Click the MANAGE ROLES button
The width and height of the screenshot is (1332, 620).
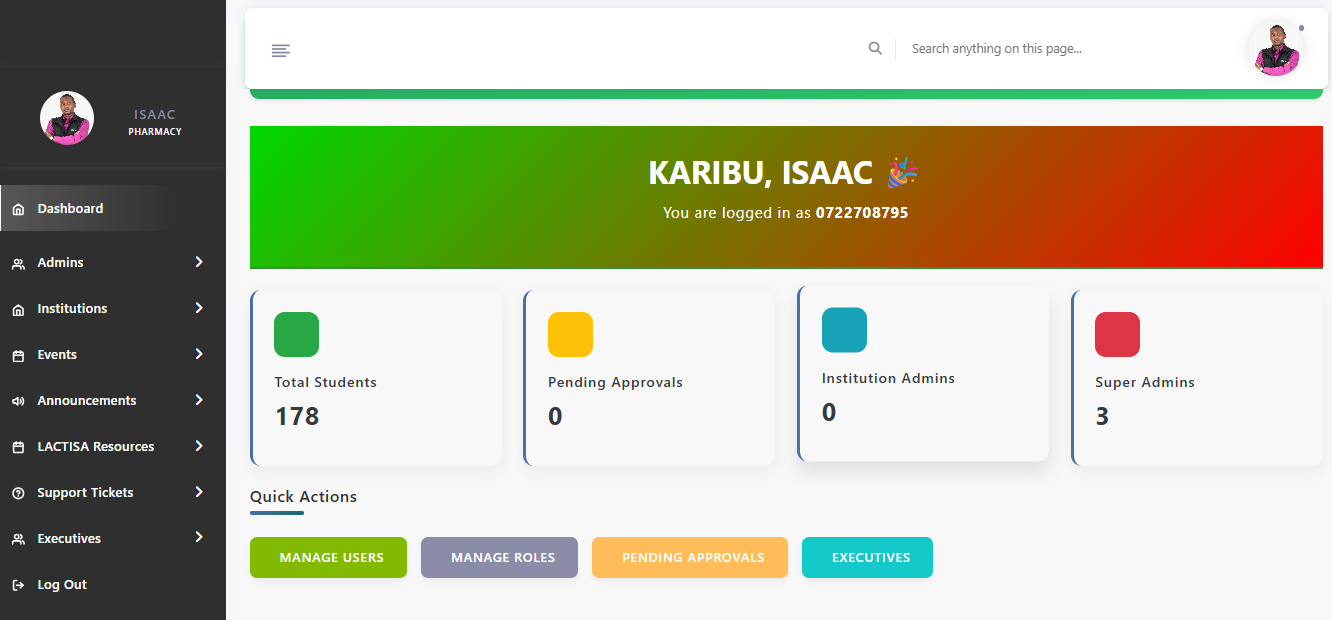pyautogui.click(x=500, y=557)
